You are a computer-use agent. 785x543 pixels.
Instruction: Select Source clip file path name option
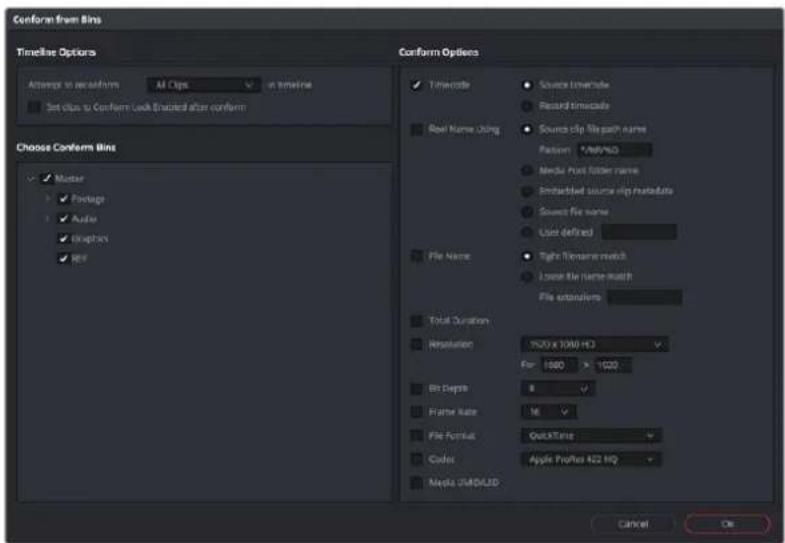tap(527, 130)
